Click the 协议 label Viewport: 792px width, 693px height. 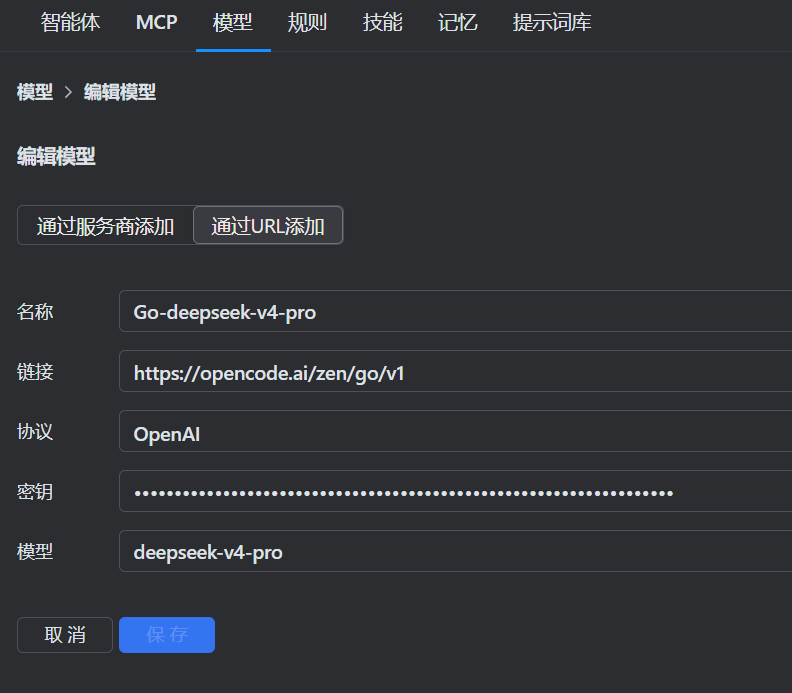[35, 432]
